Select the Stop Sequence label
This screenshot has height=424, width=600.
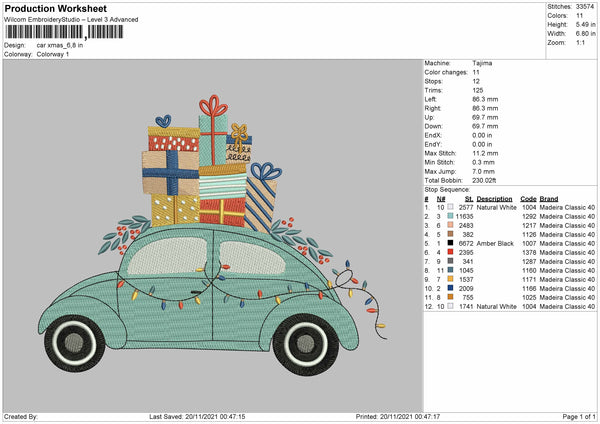coord(448,188)
